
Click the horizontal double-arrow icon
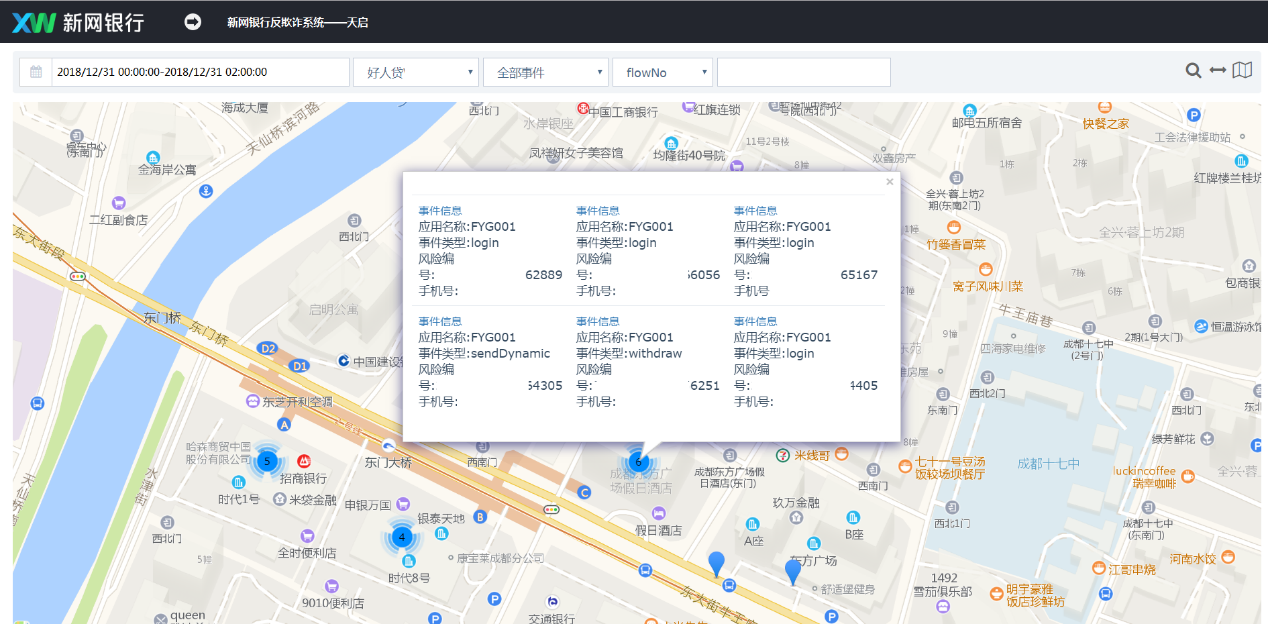tap(1217, 71)
